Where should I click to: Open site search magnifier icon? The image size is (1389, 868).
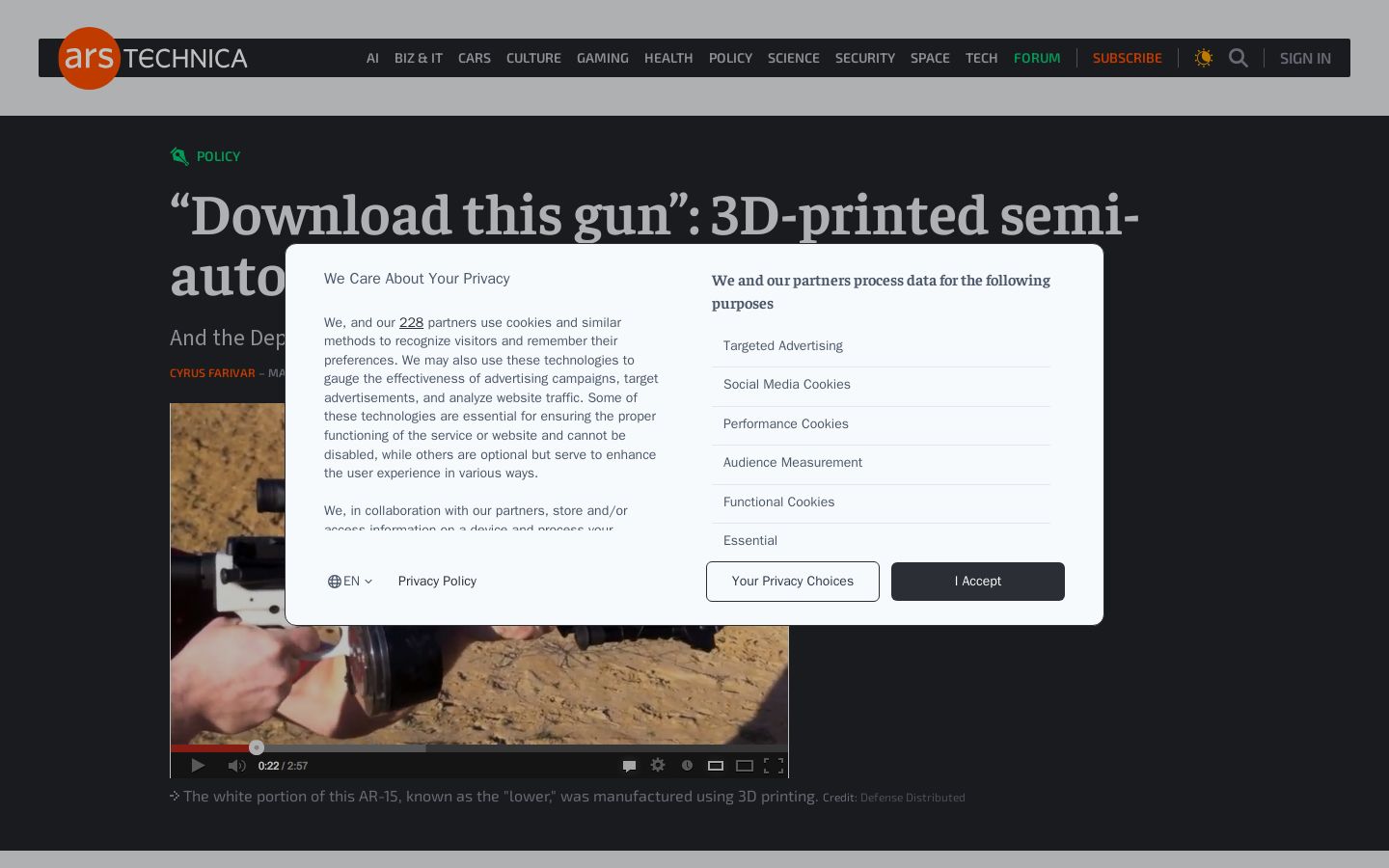pos(1239,58)
